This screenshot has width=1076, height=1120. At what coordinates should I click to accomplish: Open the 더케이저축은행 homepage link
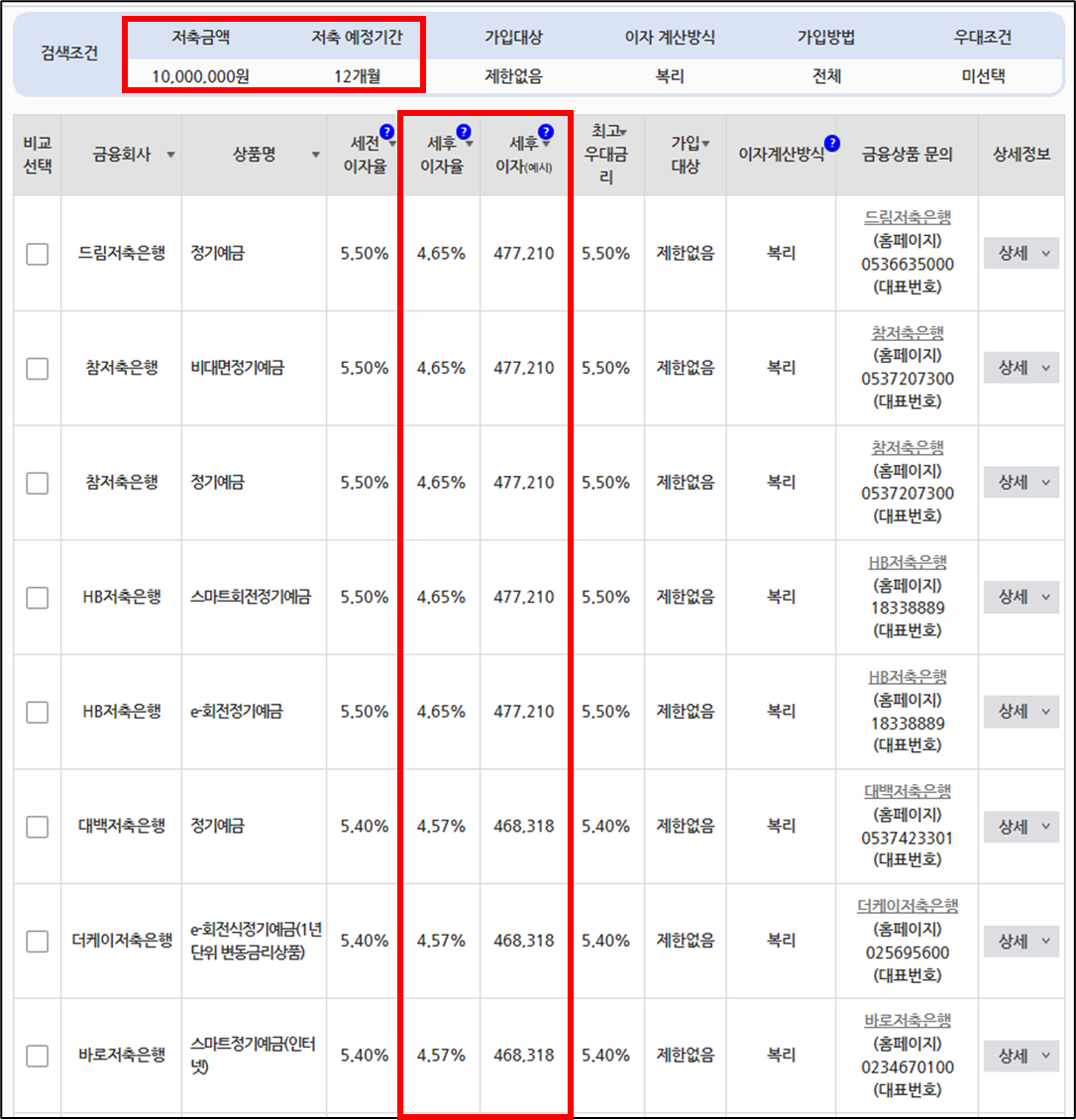[x=908, y=906]
